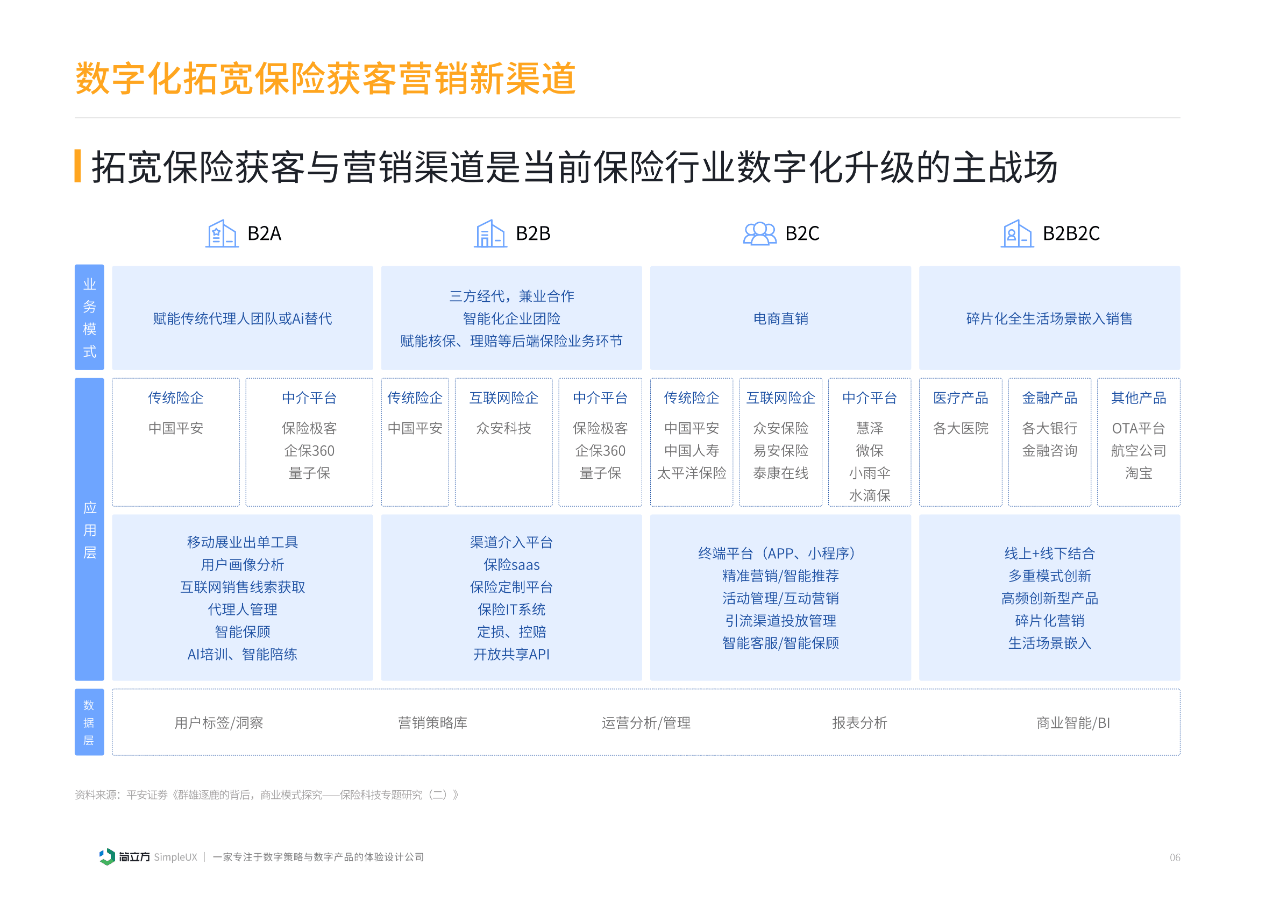Click the 资料来源 source citation line
1280x906 pixels.
(267, 795)
